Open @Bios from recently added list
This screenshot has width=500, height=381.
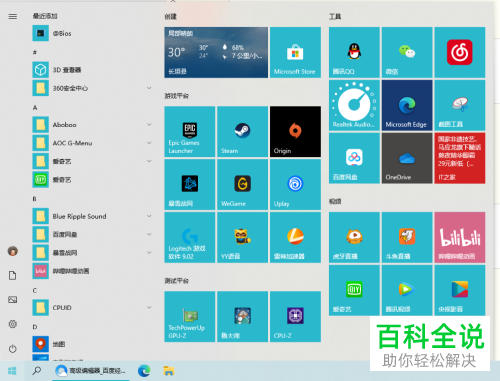[92, 33]
